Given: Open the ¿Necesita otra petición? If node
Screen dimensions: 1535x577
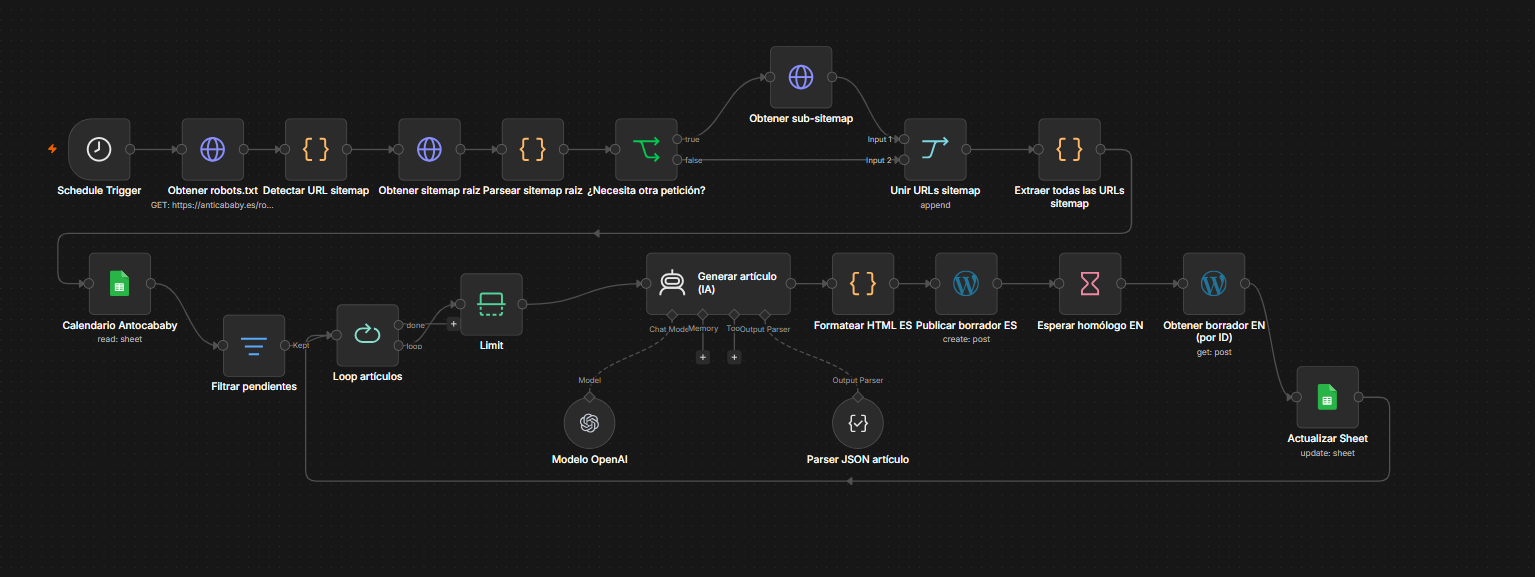Looking at the screenshot, I should click(x=646, y=149).
